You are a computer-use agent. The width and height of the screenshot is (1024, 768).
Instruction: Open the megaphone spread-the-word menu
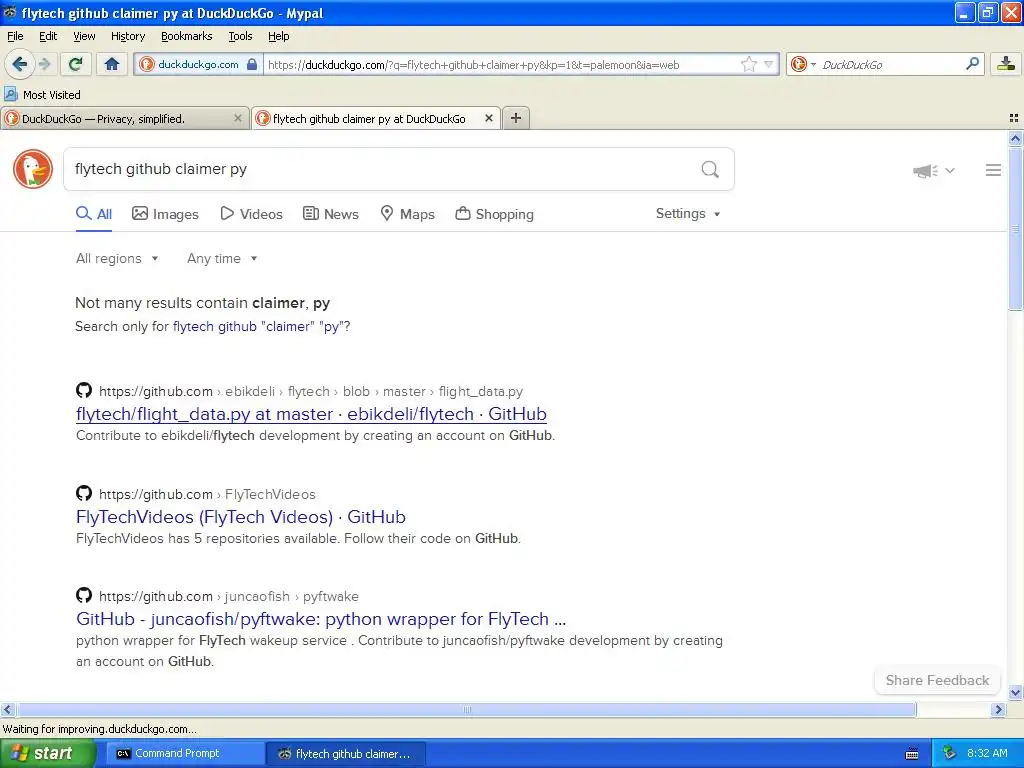point(934,171)
